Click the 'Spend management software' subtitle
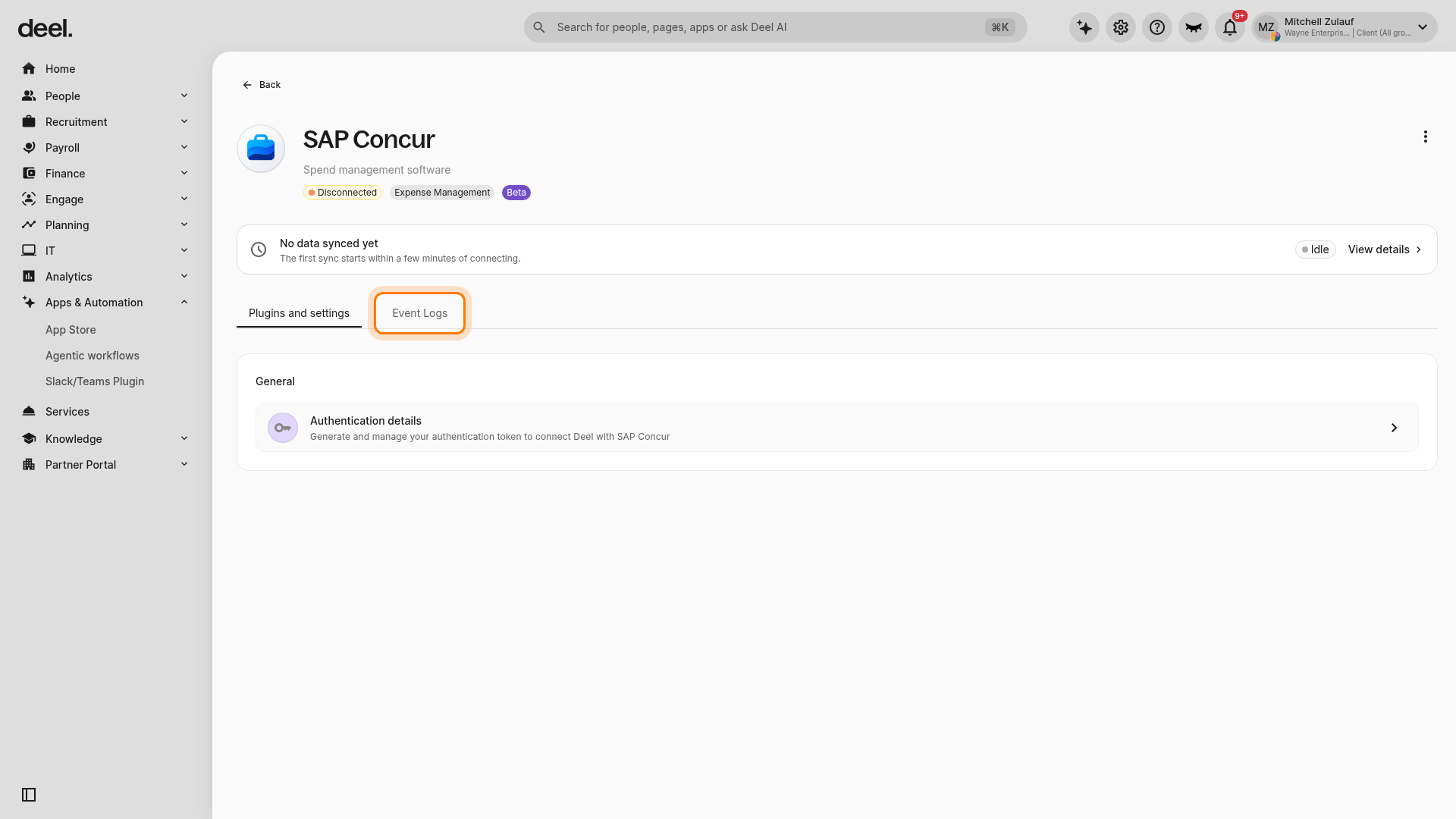This screenshot has height=819, width=1456. [x=377, y=170]
